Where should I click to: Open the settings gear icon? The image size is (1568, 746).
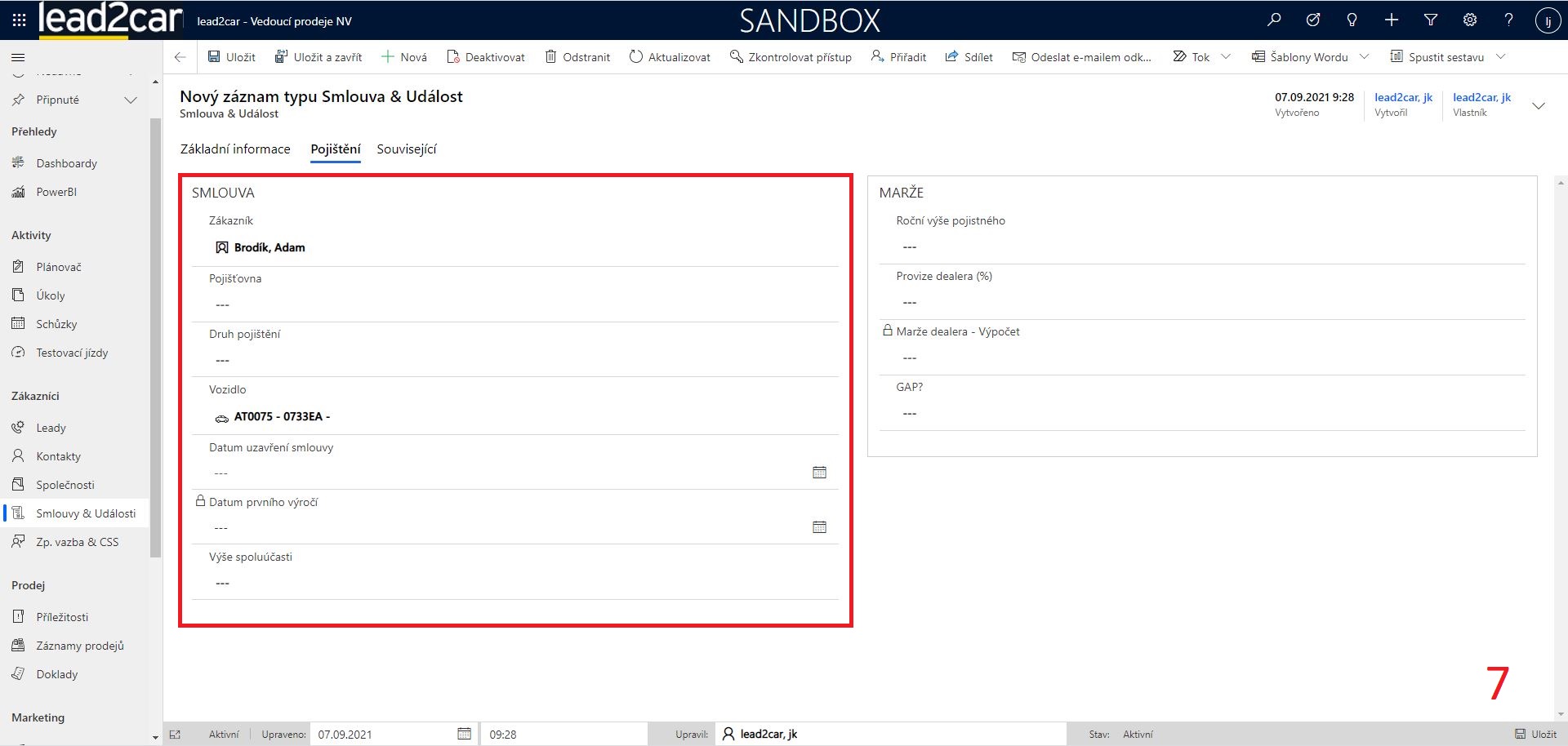[1469, 20]
